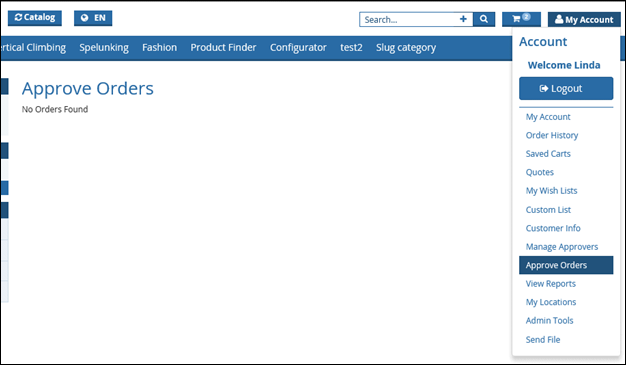This screenshot has height=365, width=626.
Task: Toggle the My Account dropdown menu
Action: coord(584,19)
